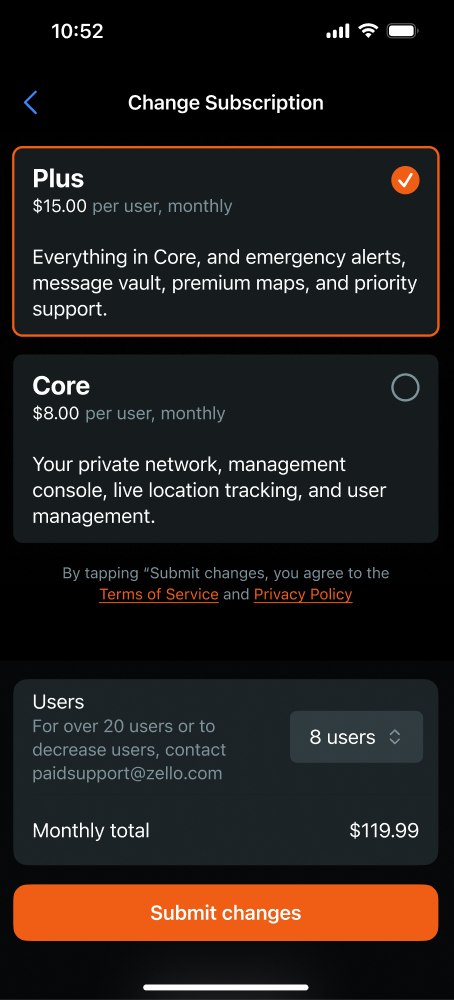This screenshot has height=1000, width=454.
Task: Go back using the blue chevron arrow
Action: click(x=31, y=103)
